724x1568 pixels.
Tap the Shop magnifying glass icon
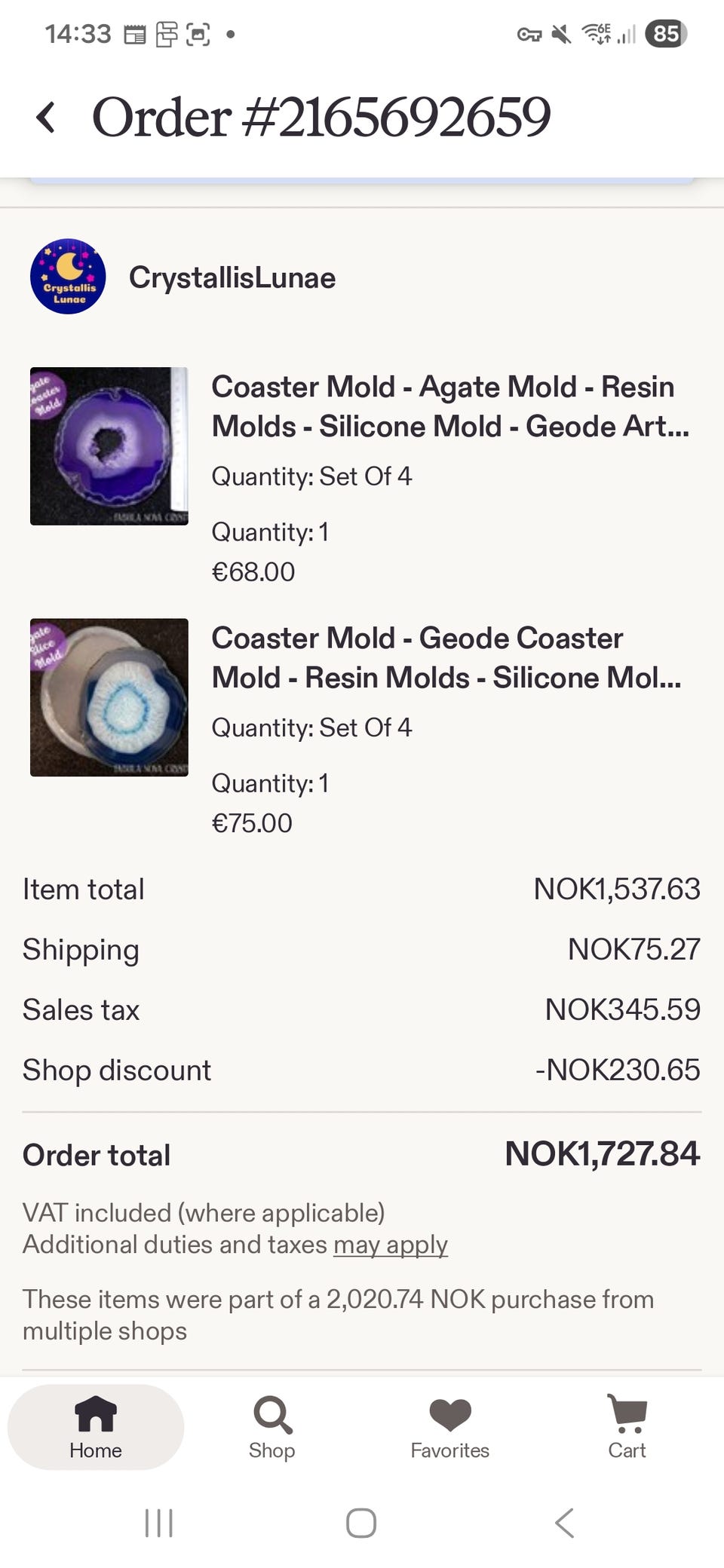click(272, 1415)
